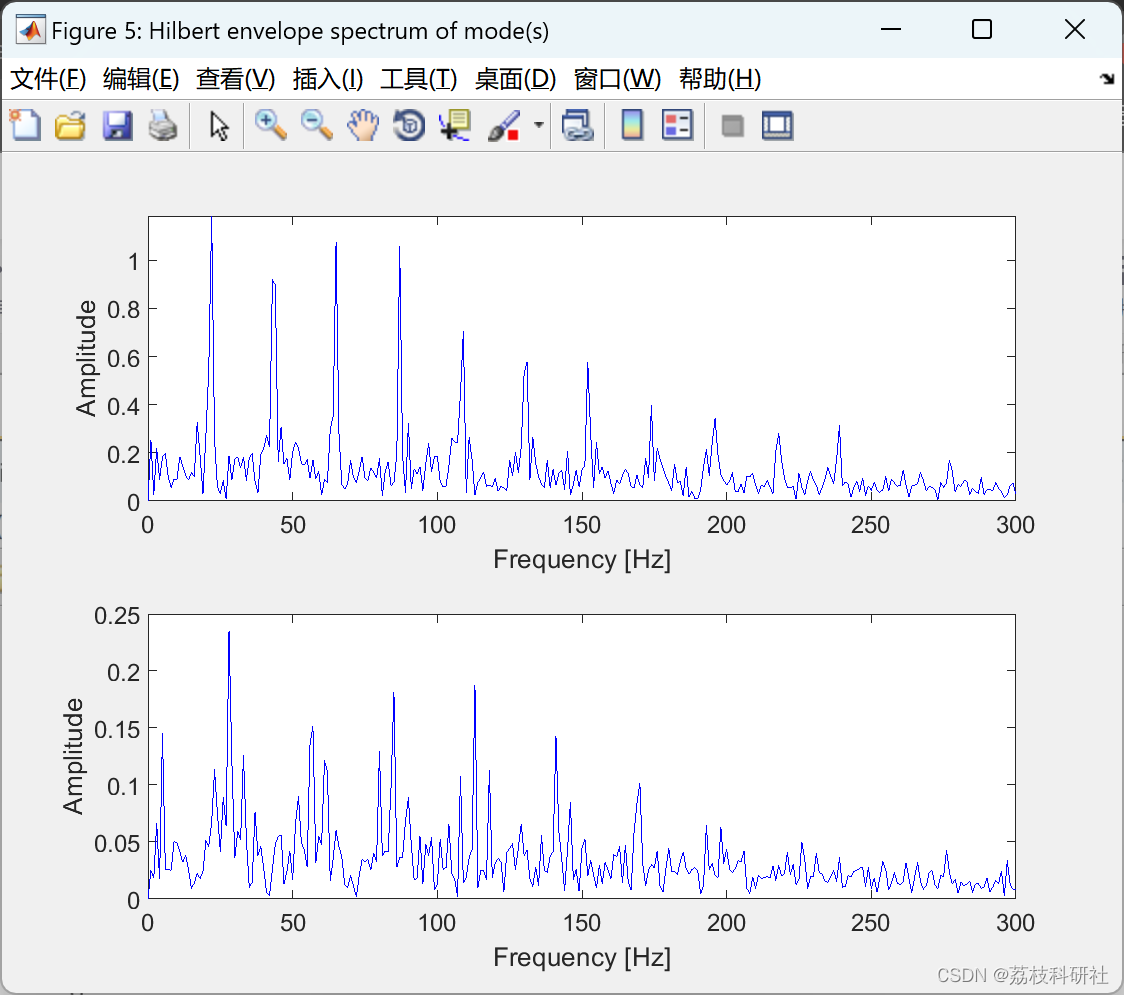Click the bottom plot's Amplitude axis label
1124x995 pixels.
[73, 756]
